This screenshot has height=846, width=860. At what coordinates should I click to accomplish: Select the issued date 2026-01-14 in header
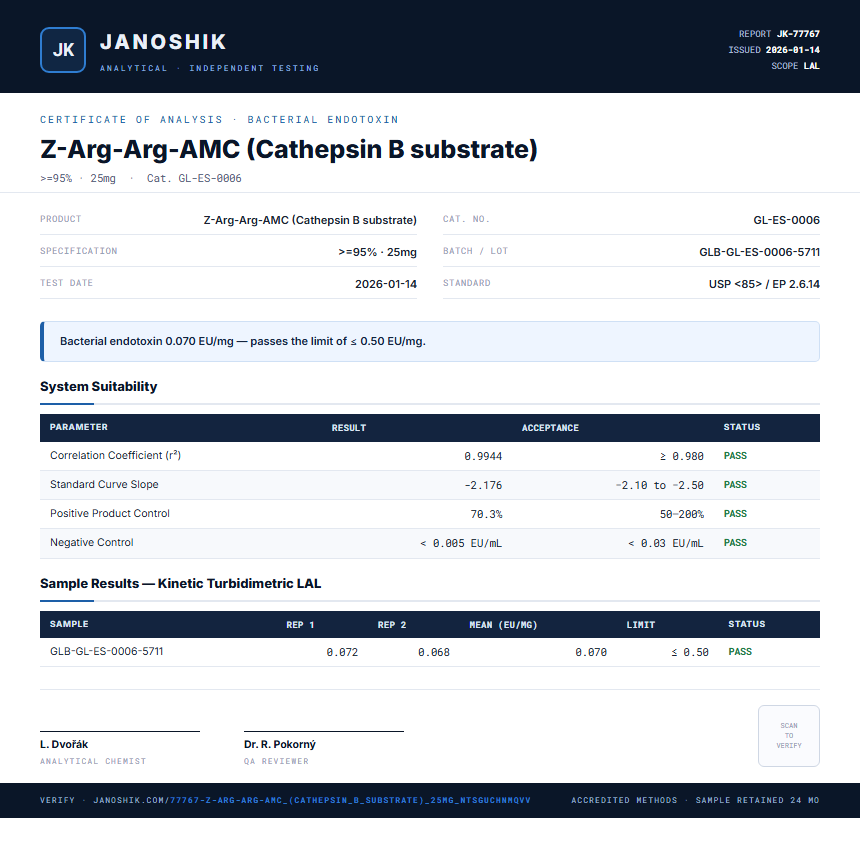point(793,50)
